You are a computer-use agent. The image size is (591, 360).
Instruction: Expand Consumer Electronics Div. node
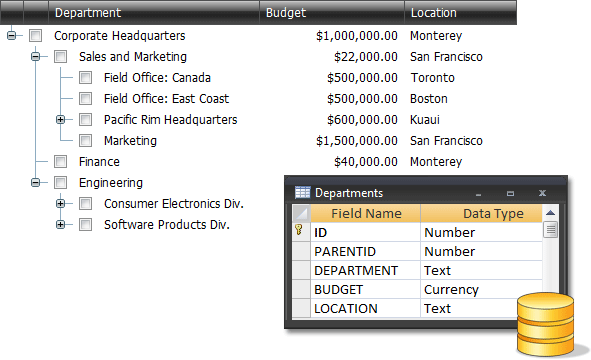point(60,204)
